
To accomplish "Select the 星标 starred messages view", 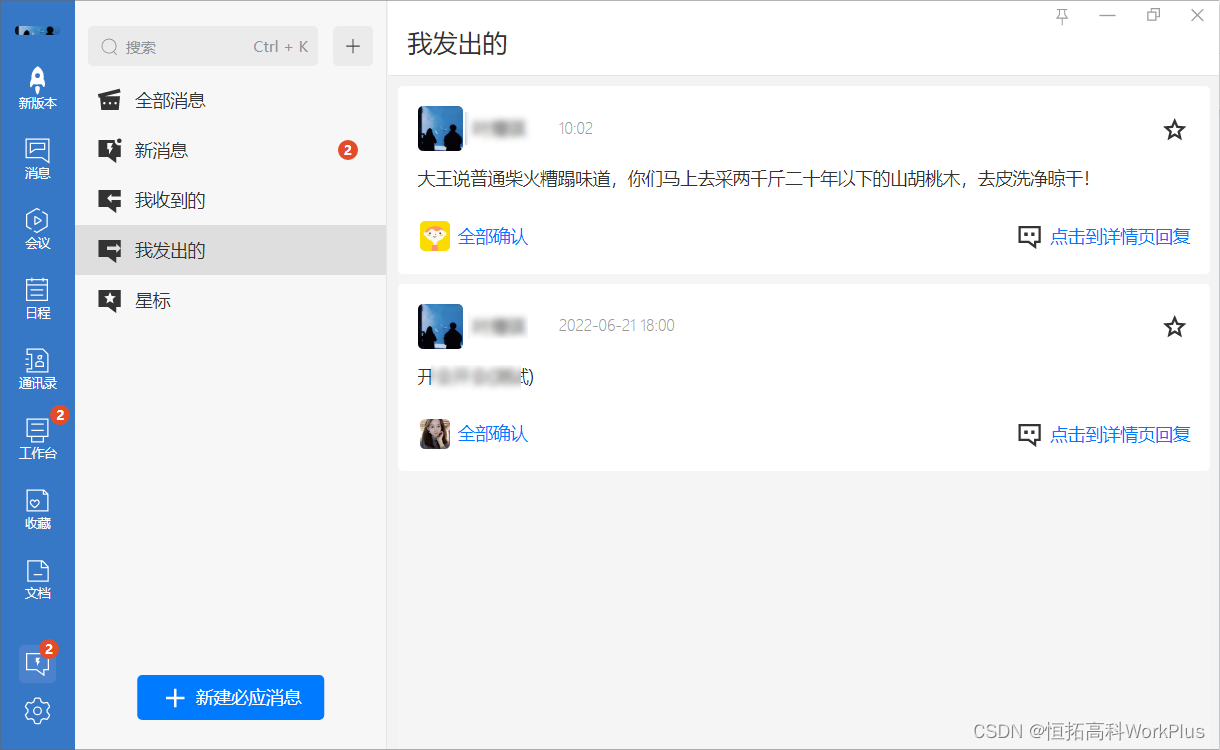I will 155,301.
